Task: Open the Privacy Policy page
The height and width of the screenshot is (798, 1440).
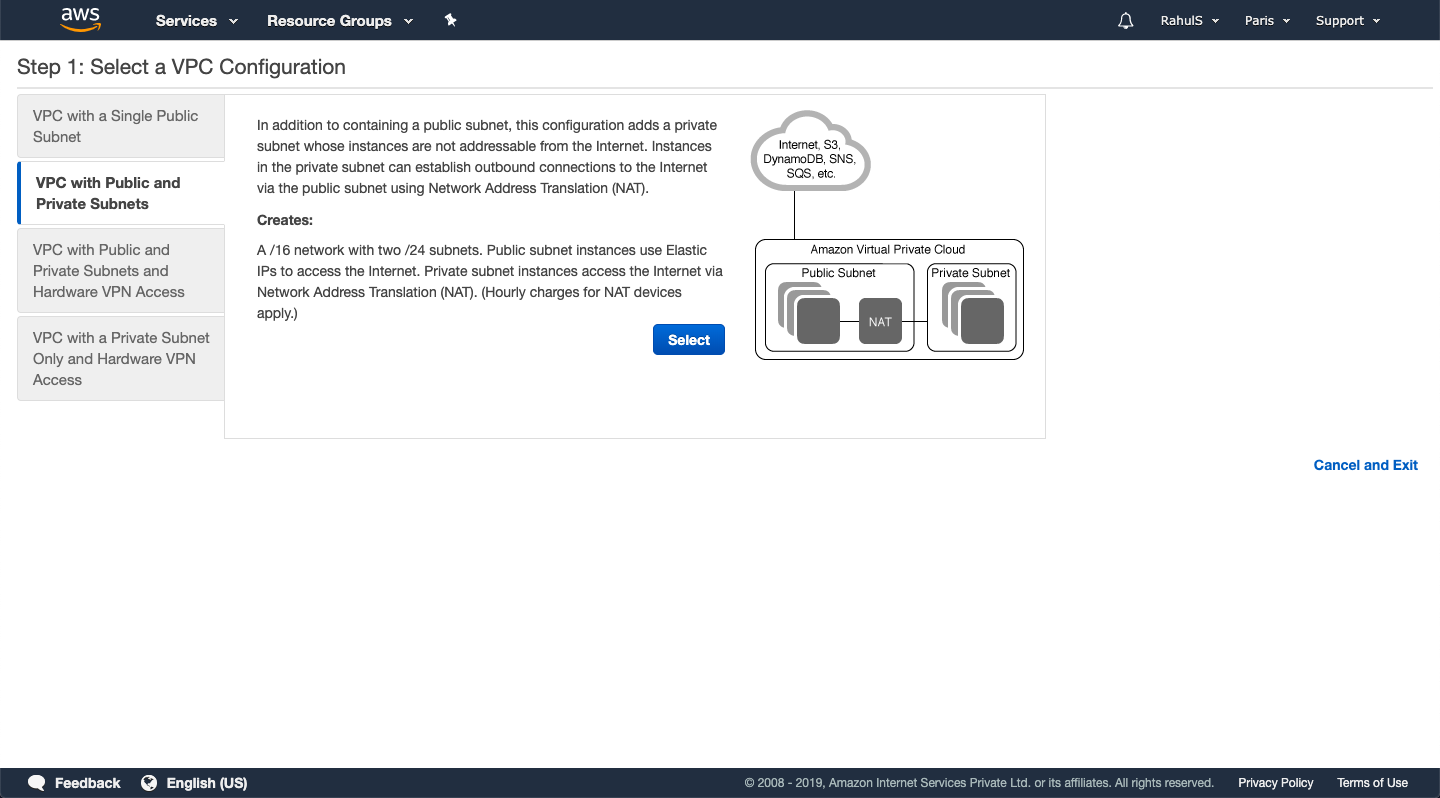Action: (x=1275, y=783)
